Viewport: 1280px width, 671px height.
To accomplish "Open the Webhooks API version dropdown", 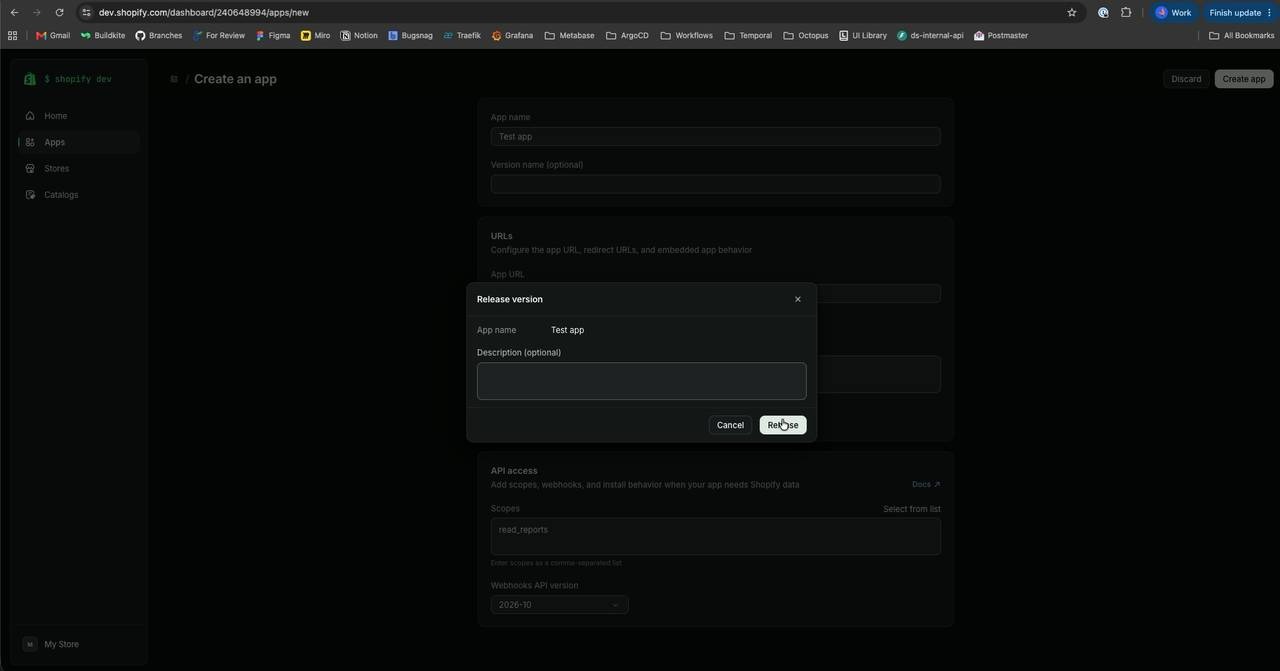I will (x=559, y=605).
